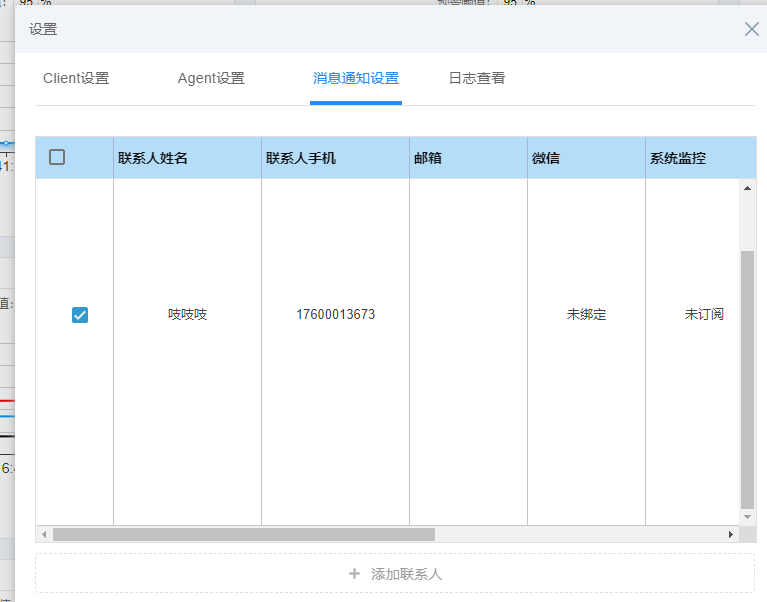767x602 pixels.
Task: Go to the 日志查看 tab
Action: pyautogui.click(x=477, y=78)
